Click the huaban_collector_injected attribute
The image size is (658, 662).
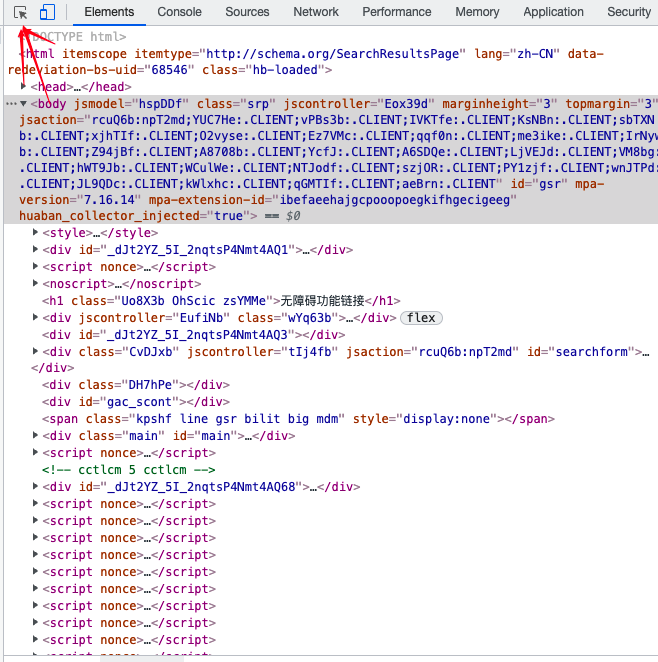(x=134, y=216)
